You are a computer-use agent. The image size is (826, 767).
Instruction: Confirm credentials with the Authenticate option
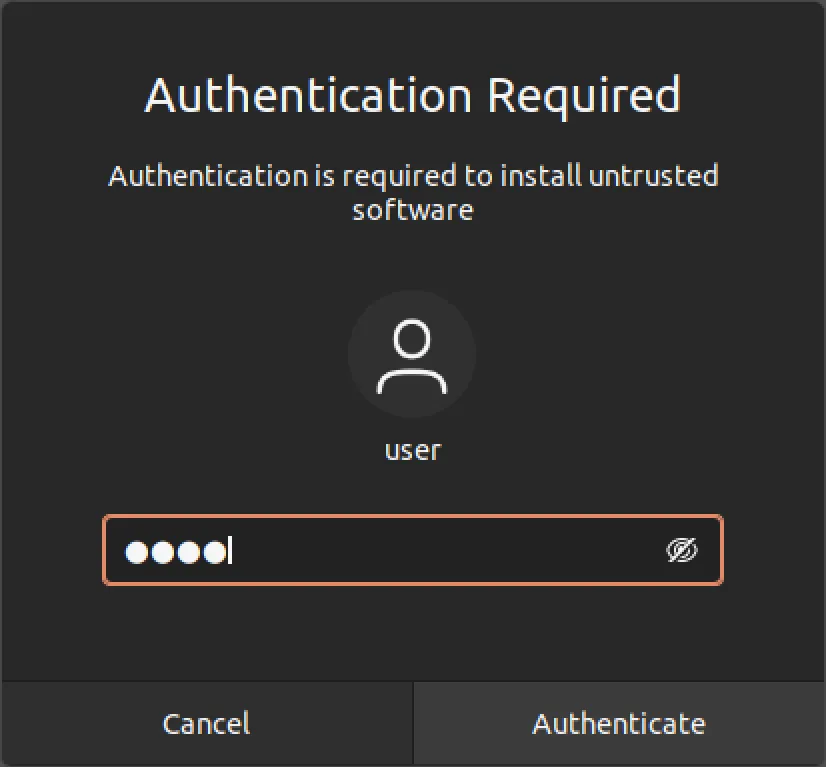(x=618, y=722)
